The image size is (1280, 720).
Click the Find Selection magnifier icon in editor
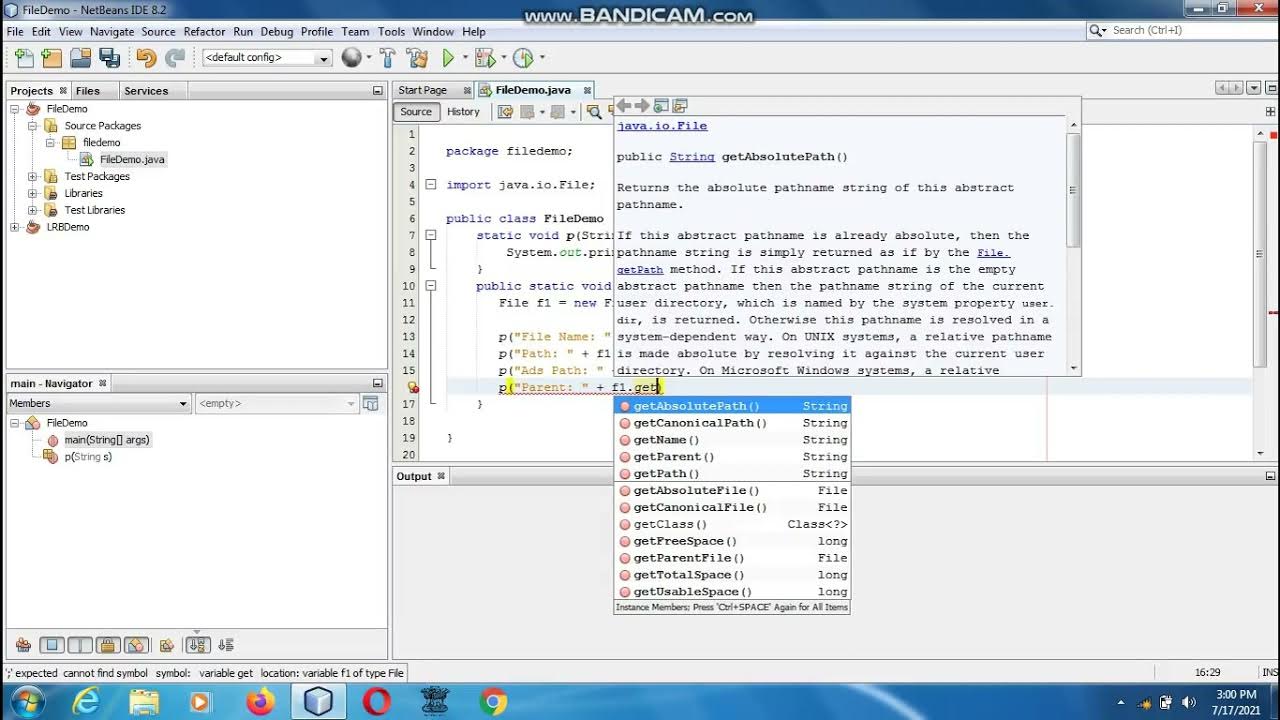point(594,112)
